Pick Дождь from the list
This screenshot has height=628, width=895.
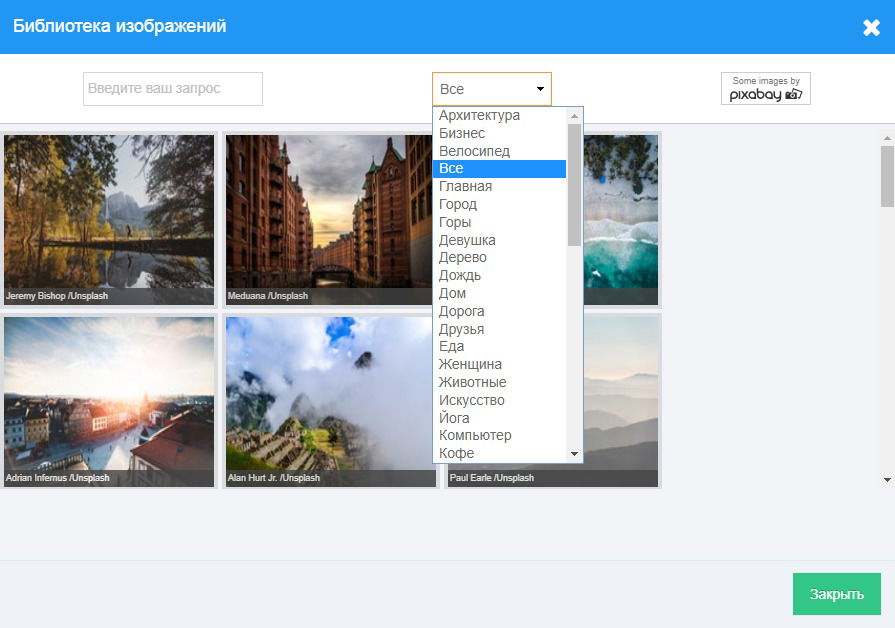499,275
